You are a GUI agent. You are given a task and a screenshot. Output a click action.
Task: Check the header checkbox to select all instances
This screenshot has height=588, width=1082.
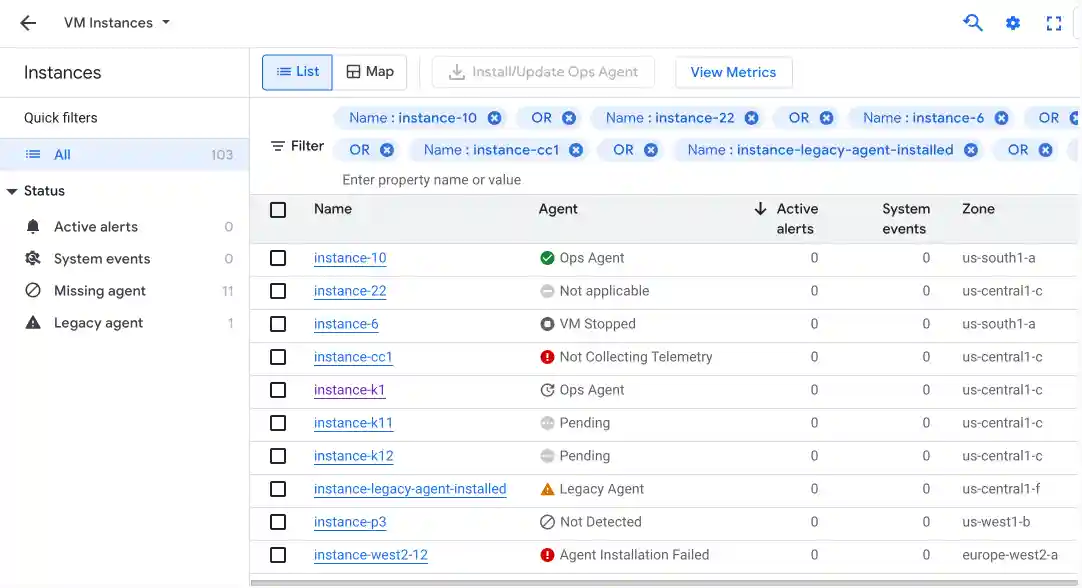click(278, 209)
